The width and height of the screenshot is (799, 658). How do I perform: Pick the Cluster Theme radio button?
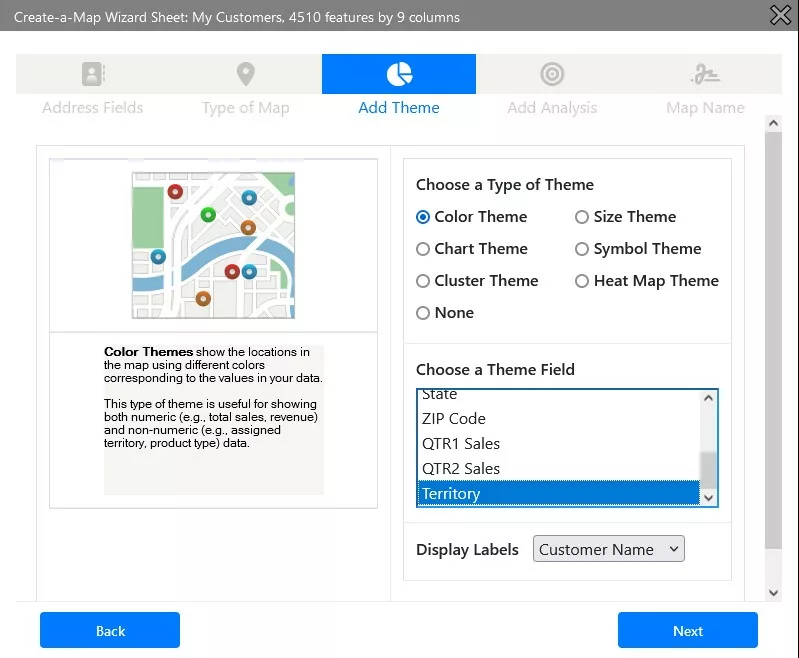423,281
